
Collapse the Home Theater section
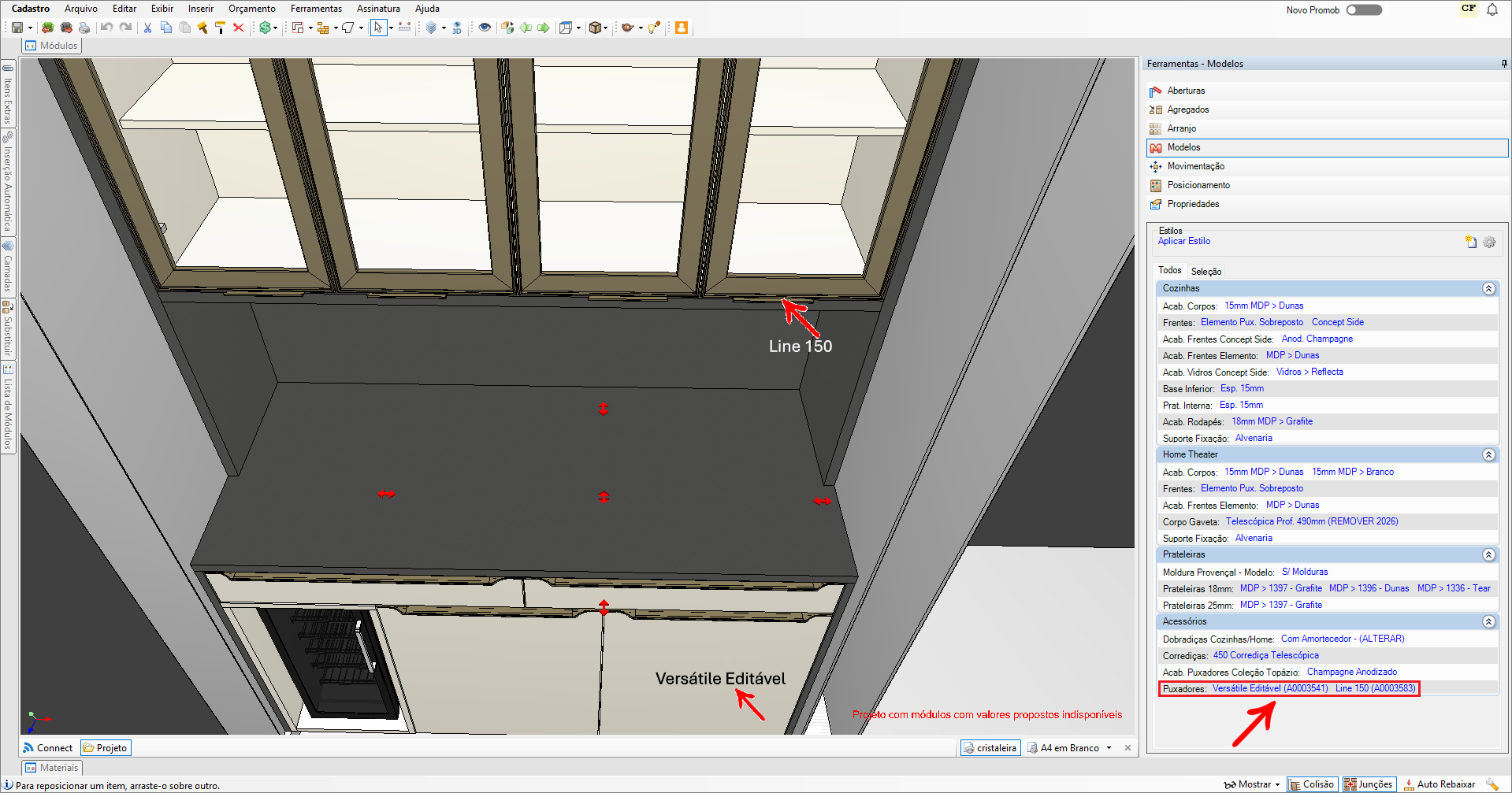1488,455
